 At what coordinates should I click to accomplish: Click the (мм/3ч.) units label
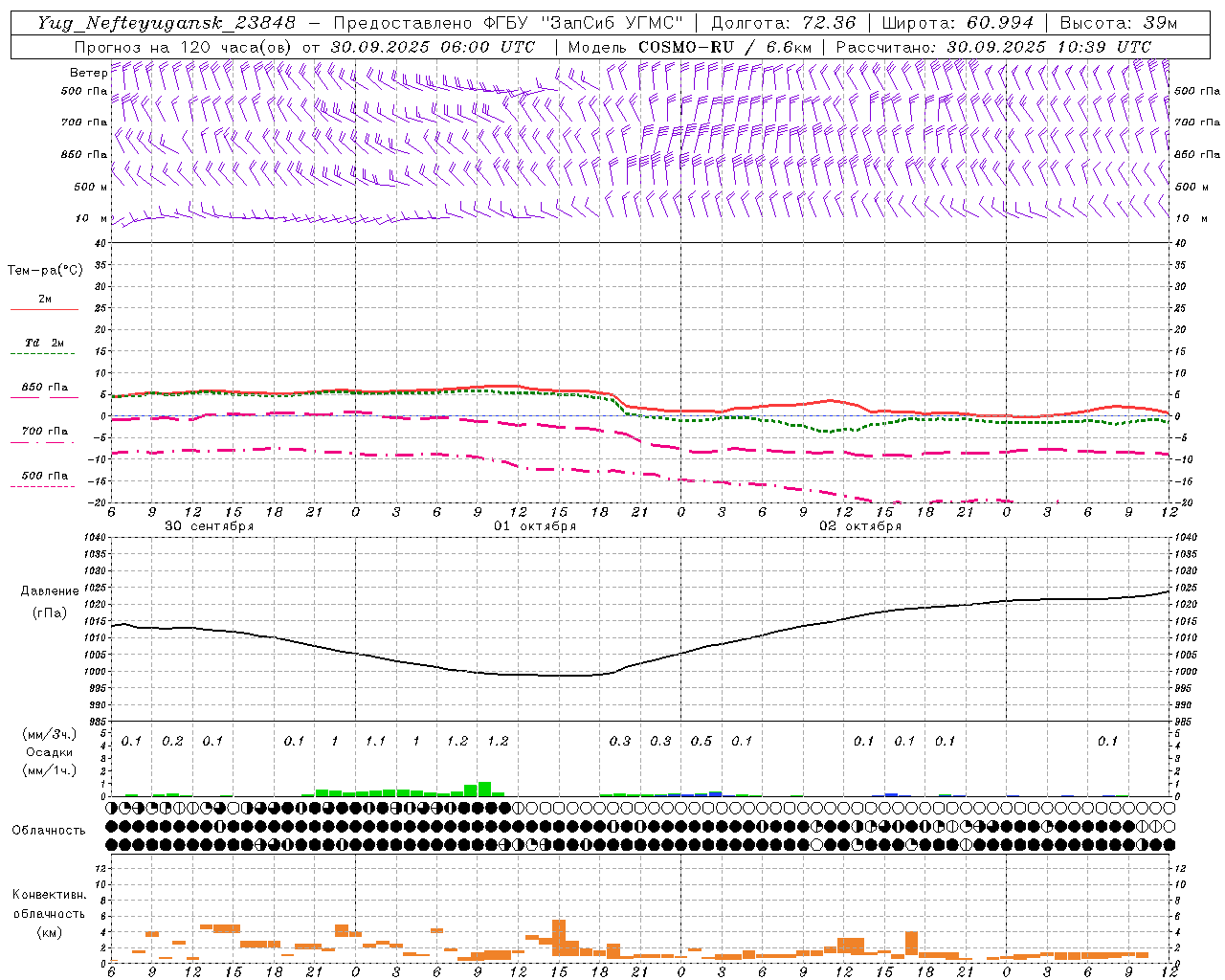(49, 734)
